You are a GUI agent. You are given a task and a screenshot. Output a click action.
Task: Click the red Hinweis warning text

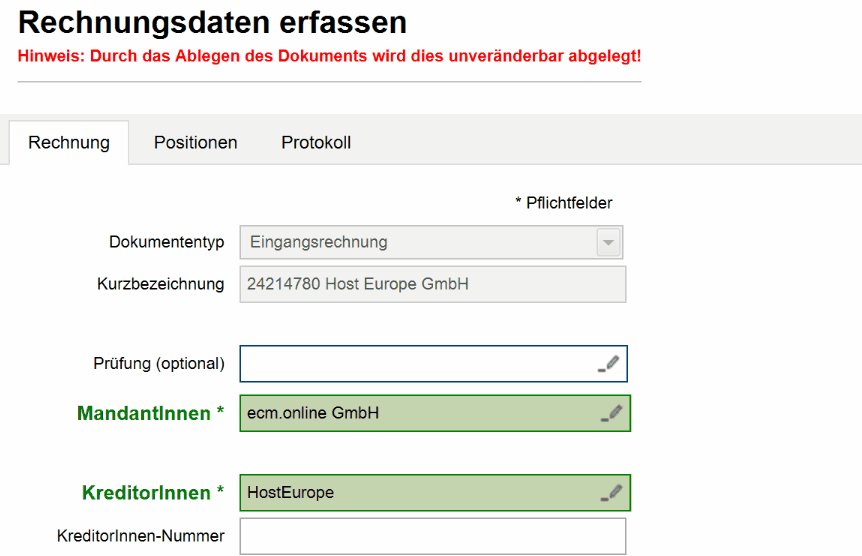click(x=329, y=56)
